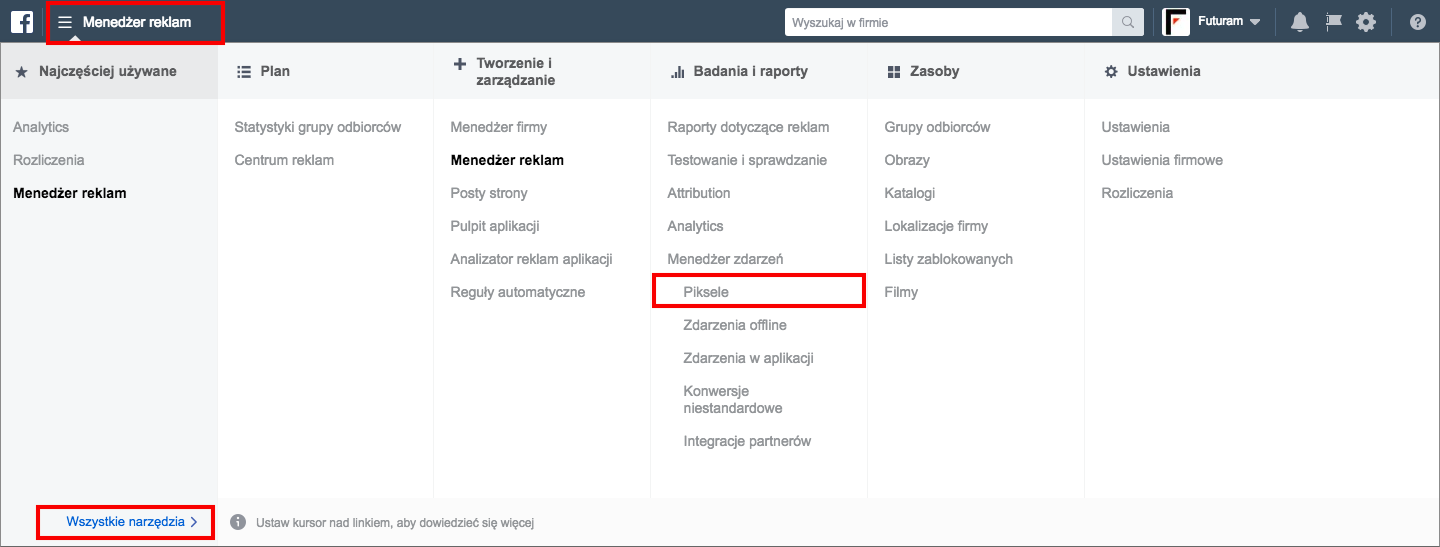Click the Facebook logo icon
The image size is (1440, 547).
tap(22, 21)
